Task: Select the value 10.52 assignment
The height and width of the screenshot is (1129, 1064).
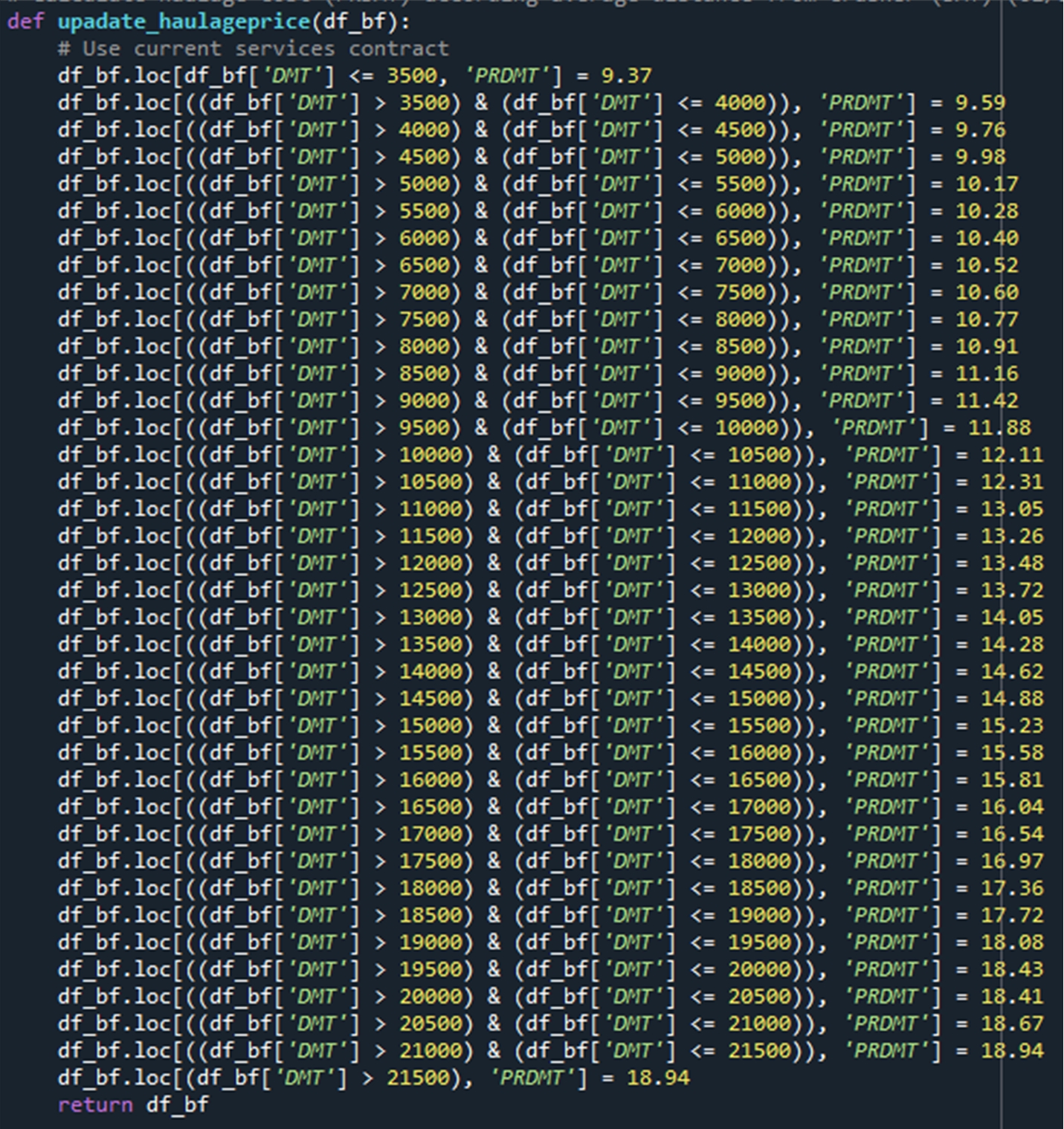Action: tap(987, 265)
